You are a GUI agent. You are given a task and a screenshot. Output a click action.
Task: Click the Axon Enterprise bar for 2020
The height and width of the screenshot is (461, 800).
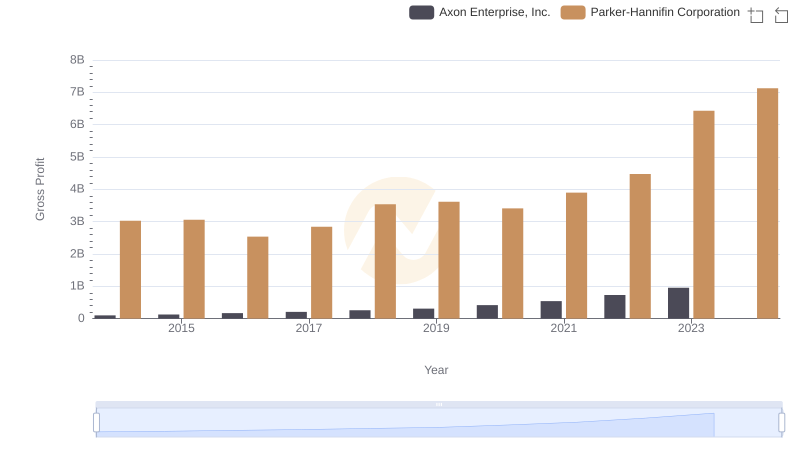[487, 312]
